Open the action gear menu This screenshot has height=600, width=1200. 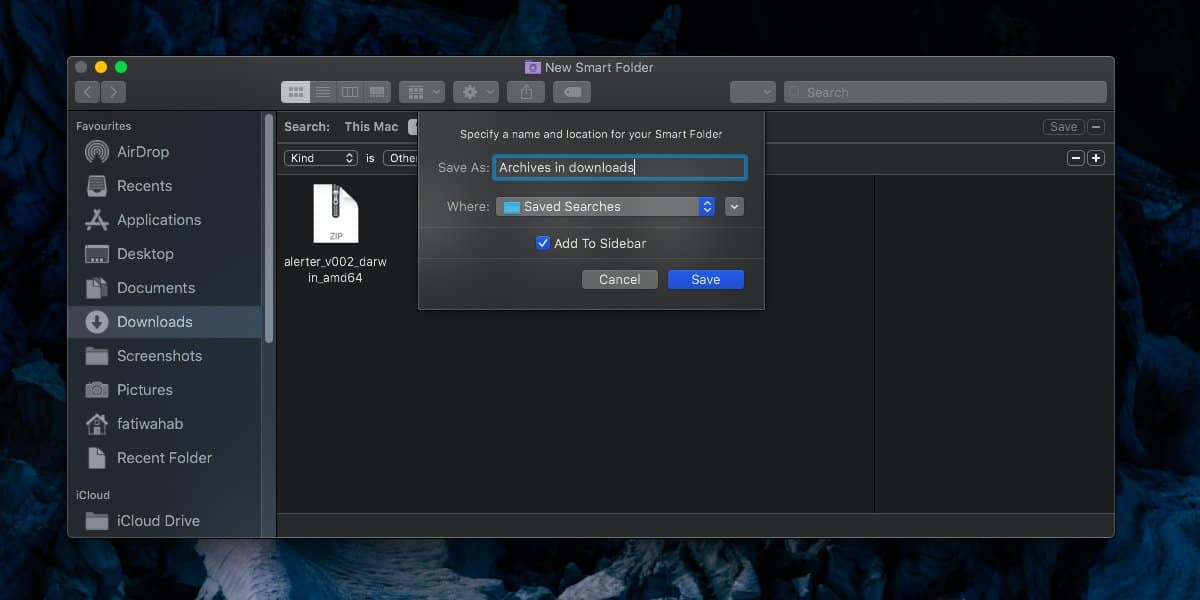pos(476,92)
